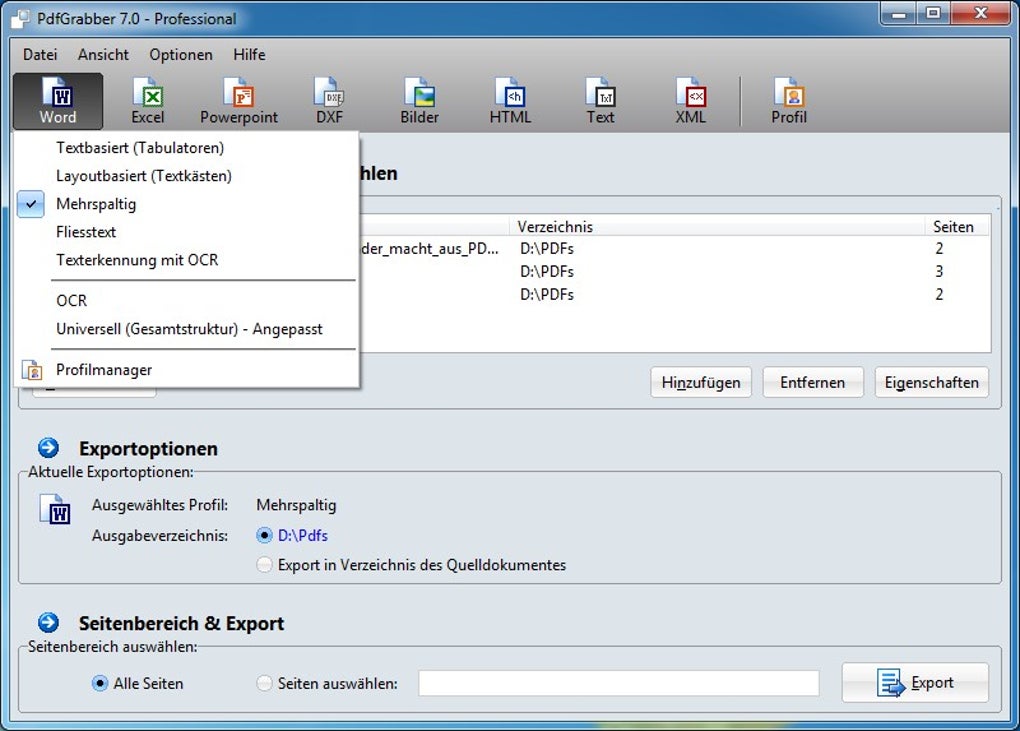
Task: Start the Export button
Action: [915, 683]
